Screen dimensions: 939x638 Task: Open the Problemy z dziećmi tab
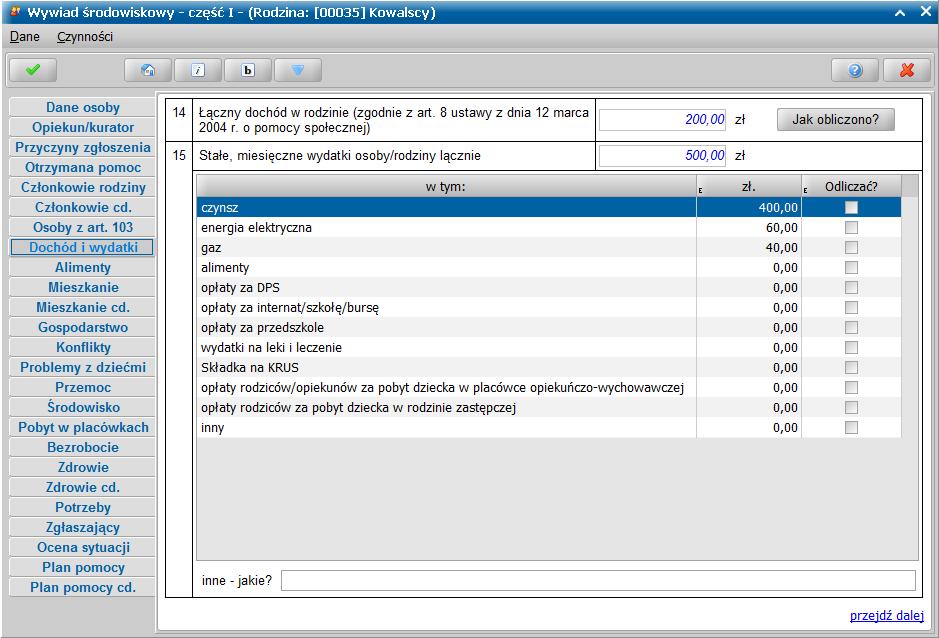click(83, 367)
